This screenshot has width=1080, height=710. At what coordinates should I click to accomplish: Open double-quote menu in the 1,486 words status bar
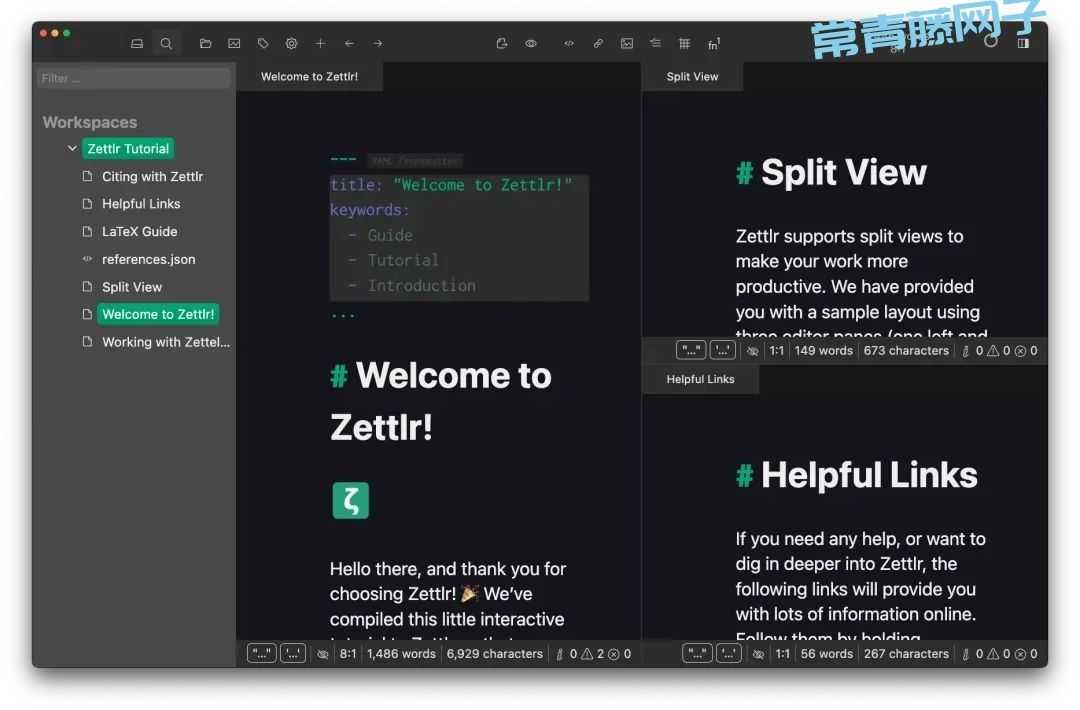point(262,654)
